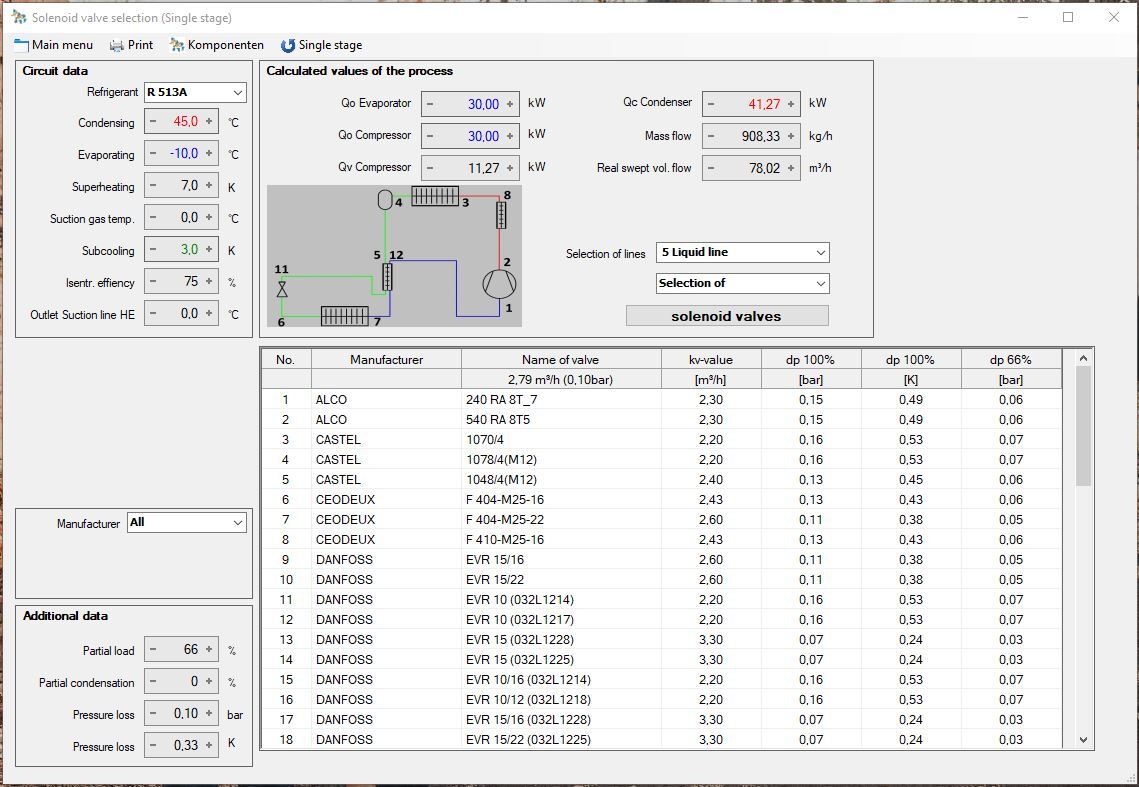Increase Pressure loss in bar with plus
This screenshot has height=787, width=1139.
coord(209,714)
